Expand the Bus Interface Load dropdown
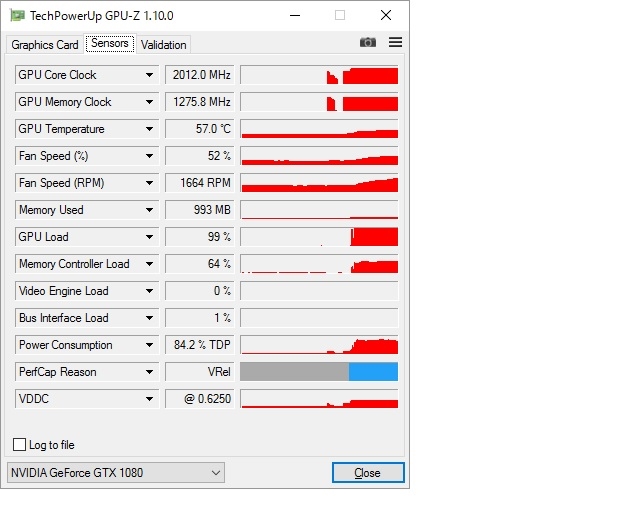The width and height of the screenshot is (621, 520). point(149,318)
